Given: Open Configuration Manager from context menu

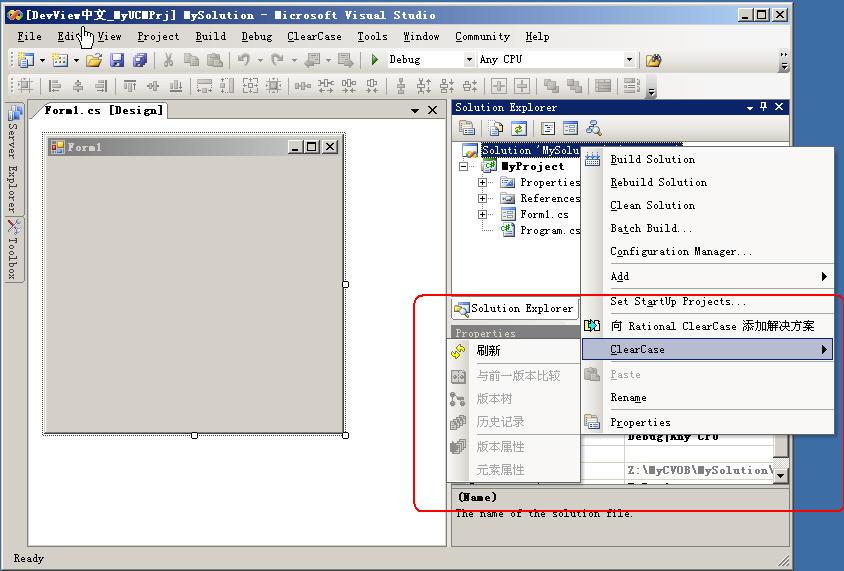Looking at the screenshot, I should pos(708,252).
